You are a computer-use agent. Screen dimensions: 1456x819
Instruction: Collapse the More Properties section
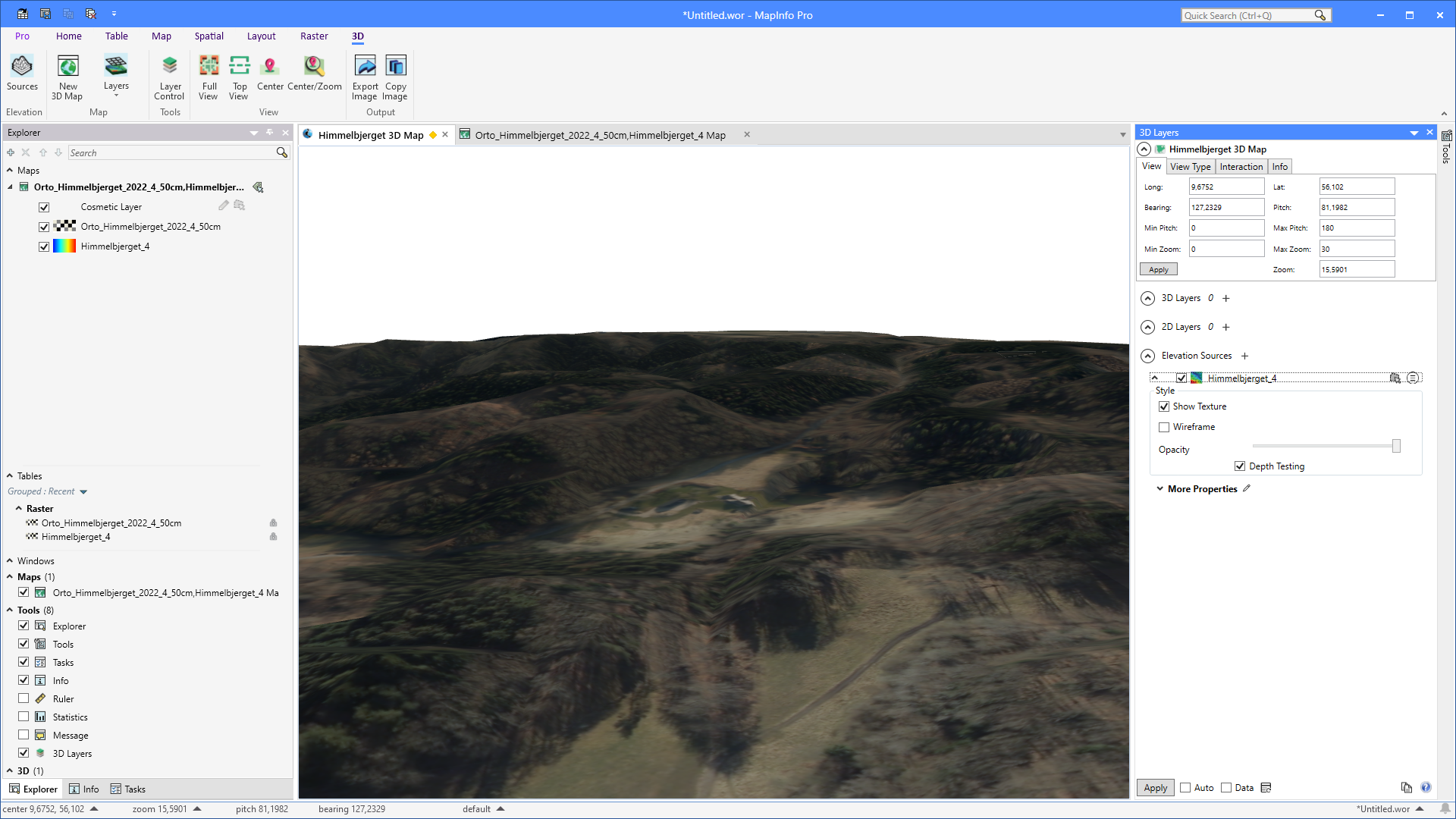click(1160, 489)
